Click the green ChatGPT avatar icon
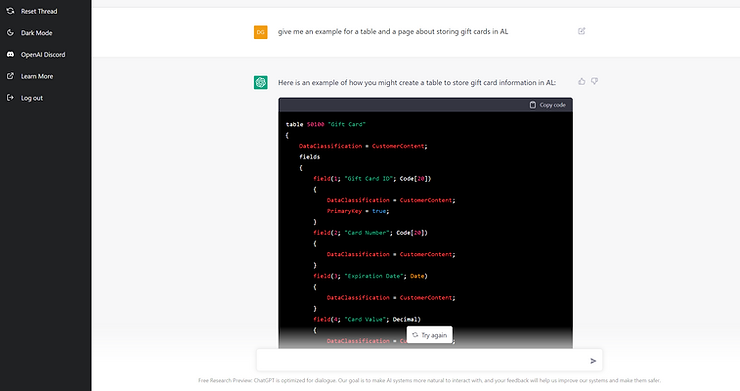 [261, 82]
